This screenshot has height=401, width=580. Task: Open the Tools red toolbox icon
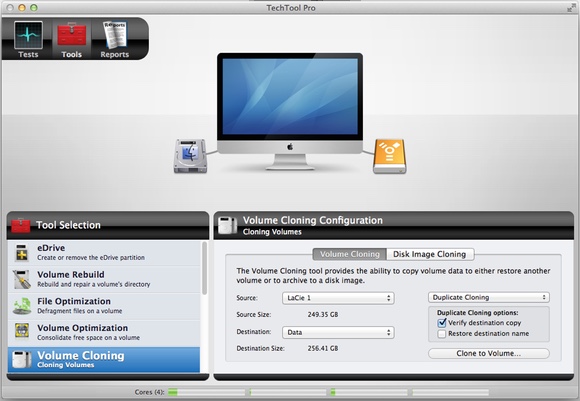point(71,35)
